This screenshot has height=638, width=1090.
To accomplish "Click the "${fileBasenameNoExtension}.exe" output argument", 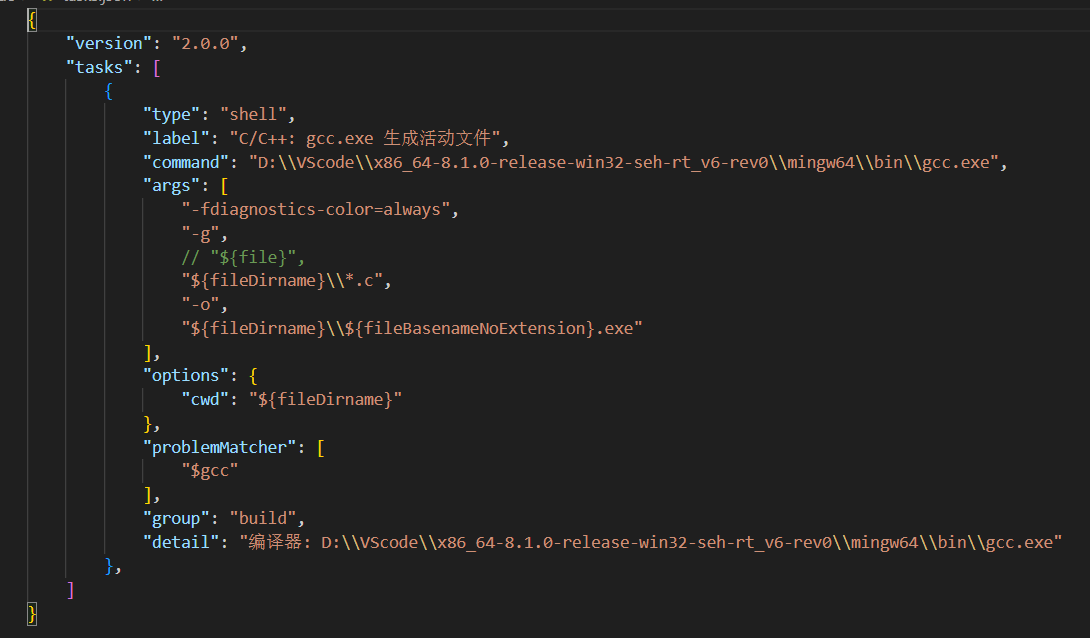I will (x=412, y=328).
